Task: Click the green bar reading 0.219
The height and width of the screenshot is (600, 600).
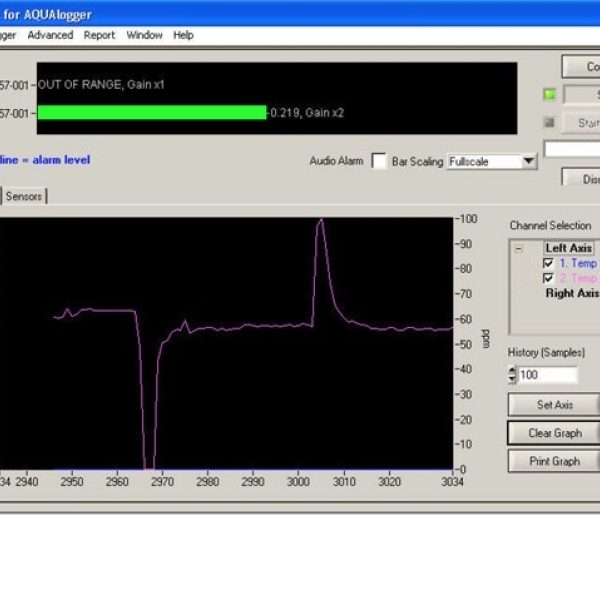Action: [152, 112]
